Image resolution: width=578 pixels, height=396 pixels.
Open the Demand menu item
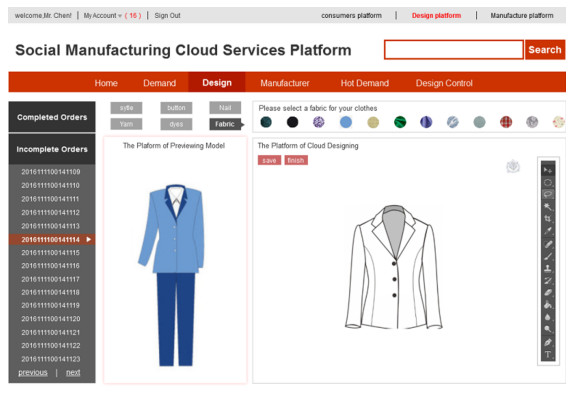pos(159,83)
